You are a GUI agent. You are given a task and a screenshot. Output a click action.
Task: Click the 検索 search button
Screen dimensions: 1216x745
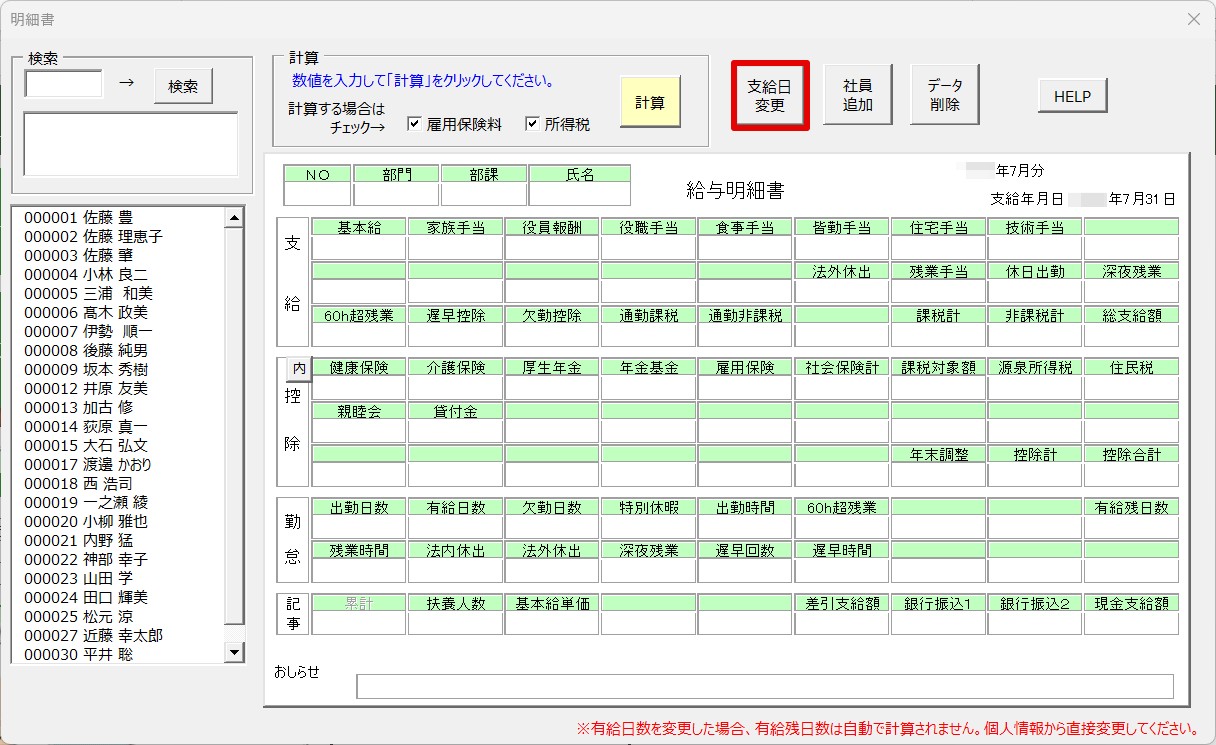[183, 86]
